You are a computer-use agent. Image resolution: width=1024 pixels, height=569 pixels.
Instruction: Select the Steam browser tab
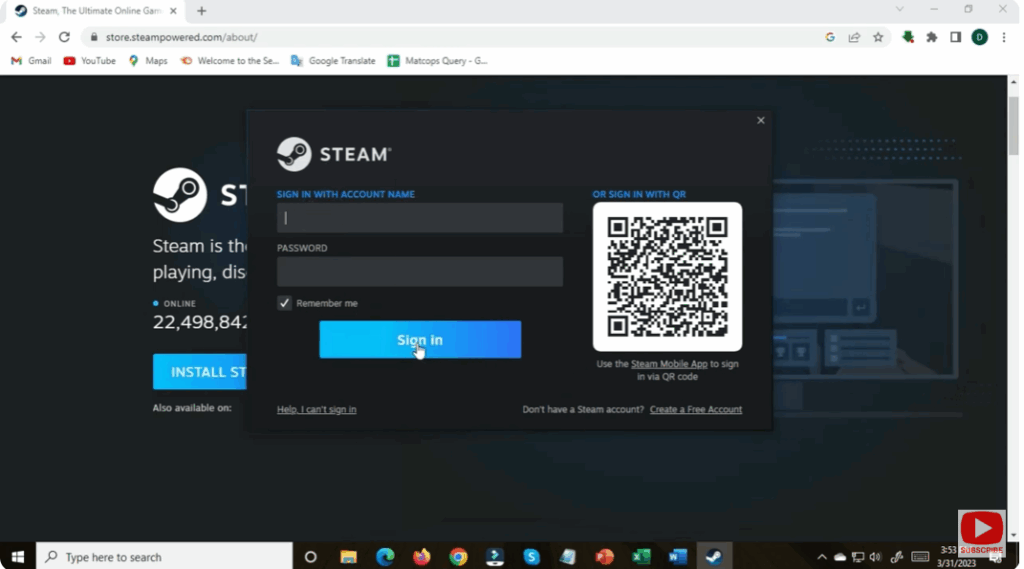point(93,11)
